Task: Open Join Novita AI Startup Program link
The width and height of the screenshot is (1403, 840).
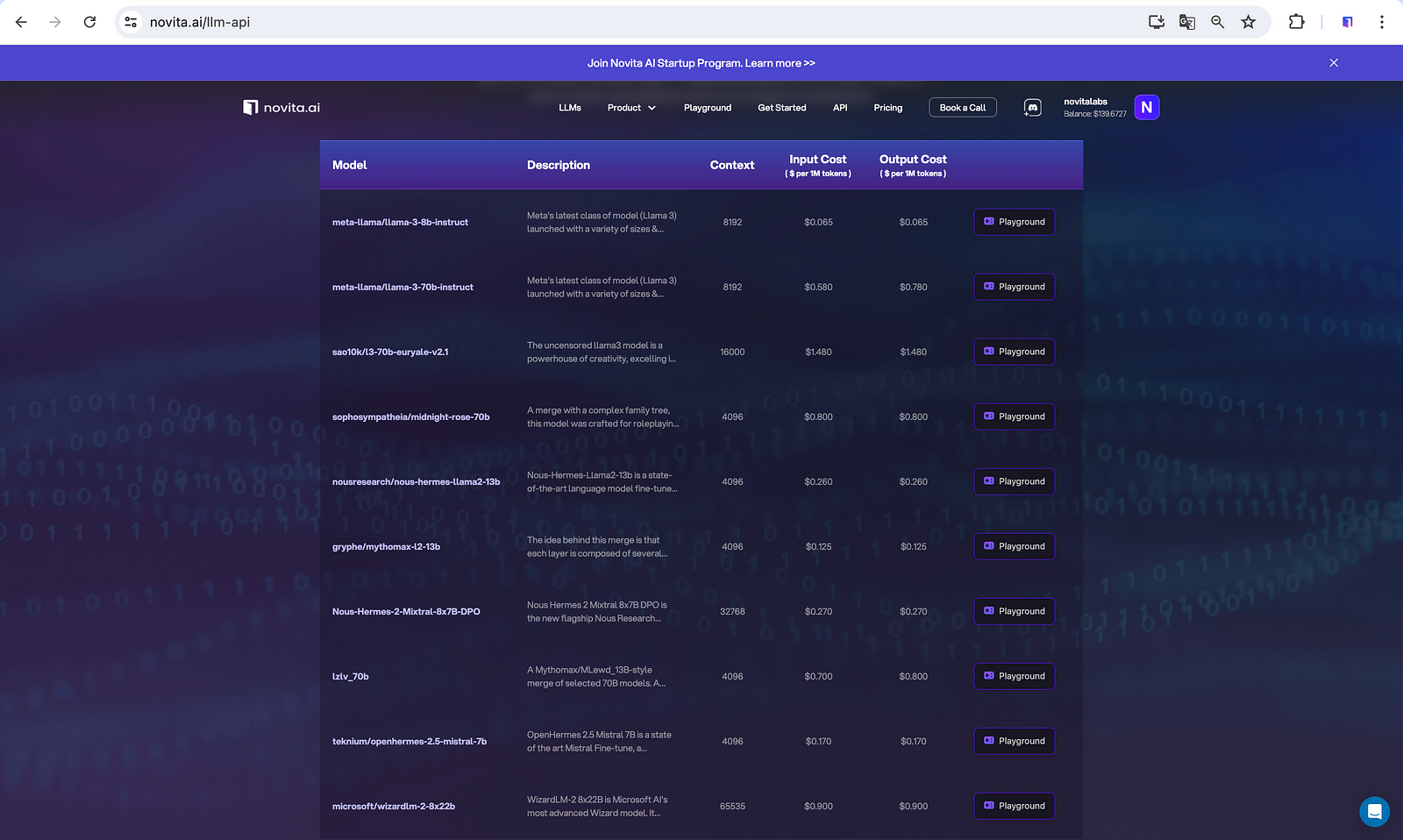Action: tap(701, 63)
